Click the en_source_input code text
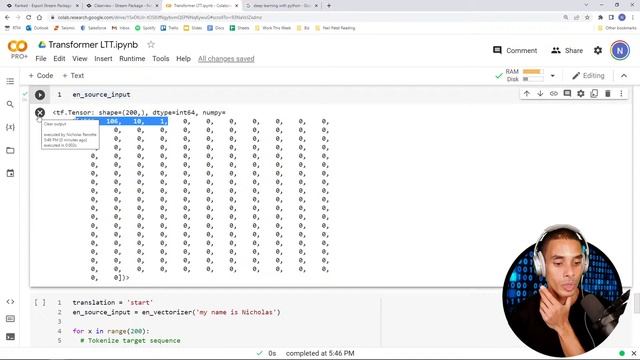 point(101,95)
